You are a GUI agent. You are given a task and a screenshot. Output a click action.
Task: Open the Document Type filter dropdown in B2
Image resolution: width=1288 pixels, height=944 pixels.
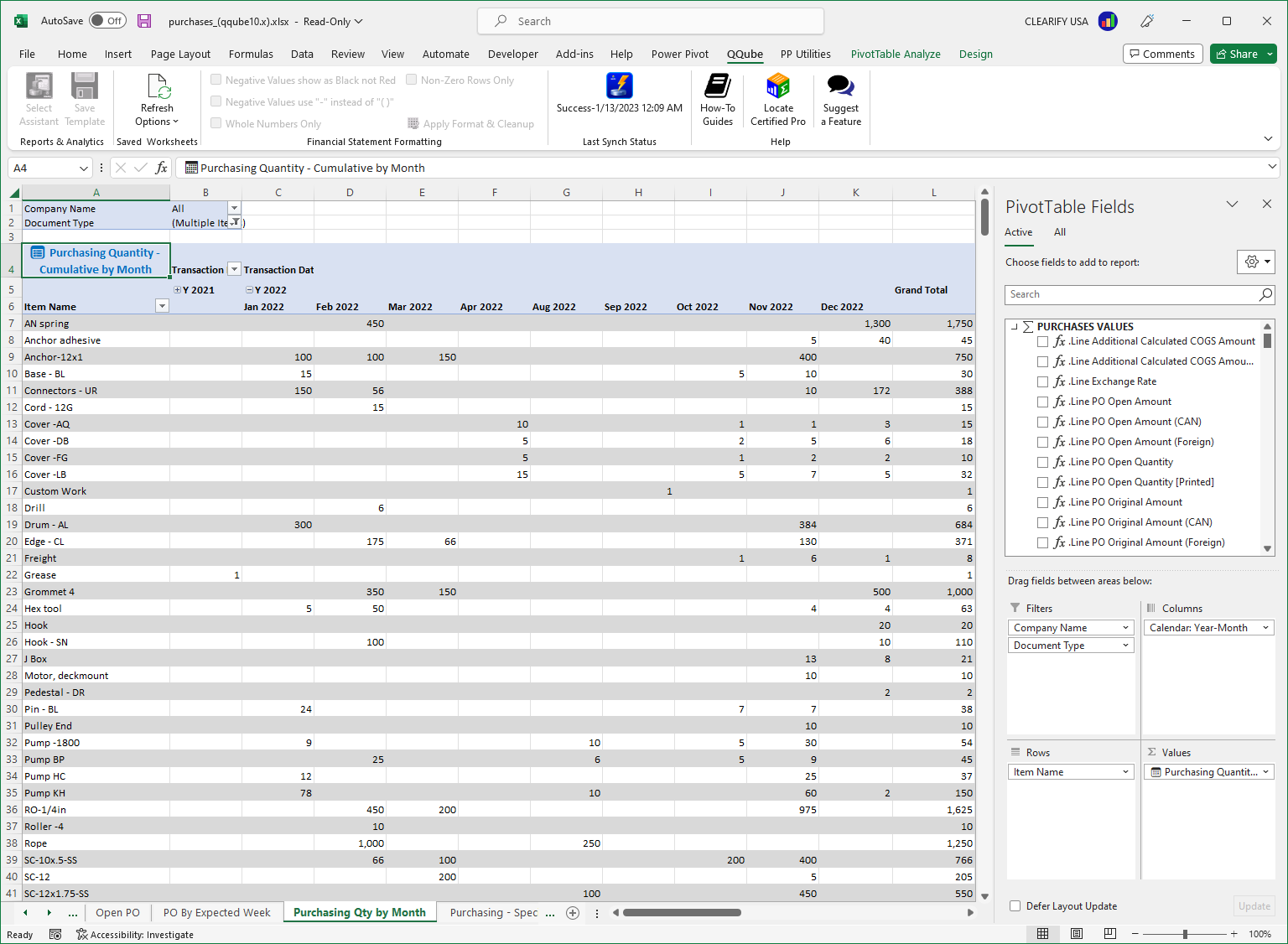[x=235, y=222]
